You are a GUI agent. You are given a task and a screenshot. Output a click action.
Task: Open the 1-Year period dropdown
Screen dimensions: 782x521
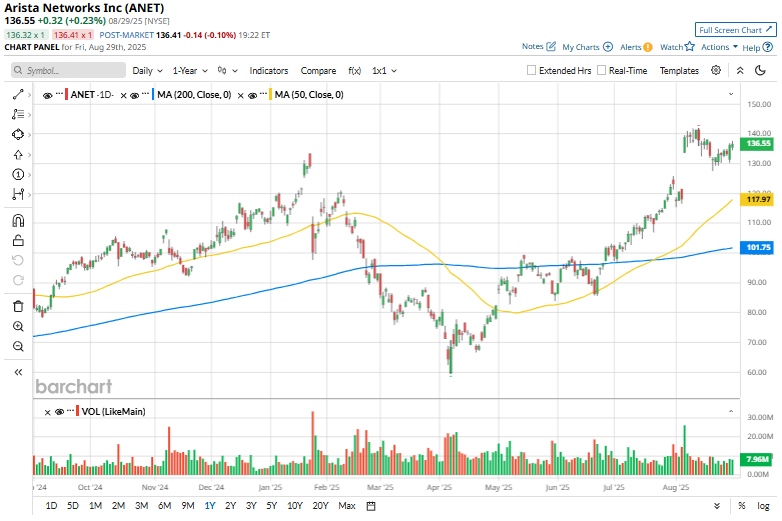point(190,71)
